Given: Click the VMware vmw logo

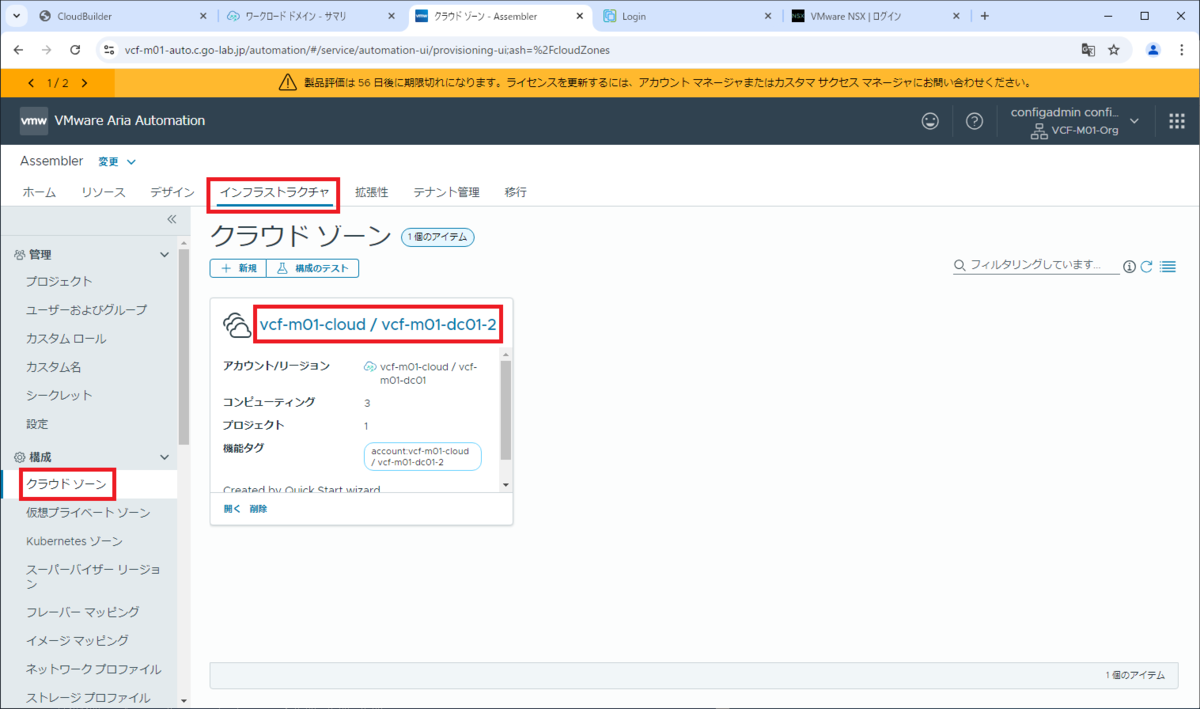Looking at the screenshot, I should coord(33,121).
